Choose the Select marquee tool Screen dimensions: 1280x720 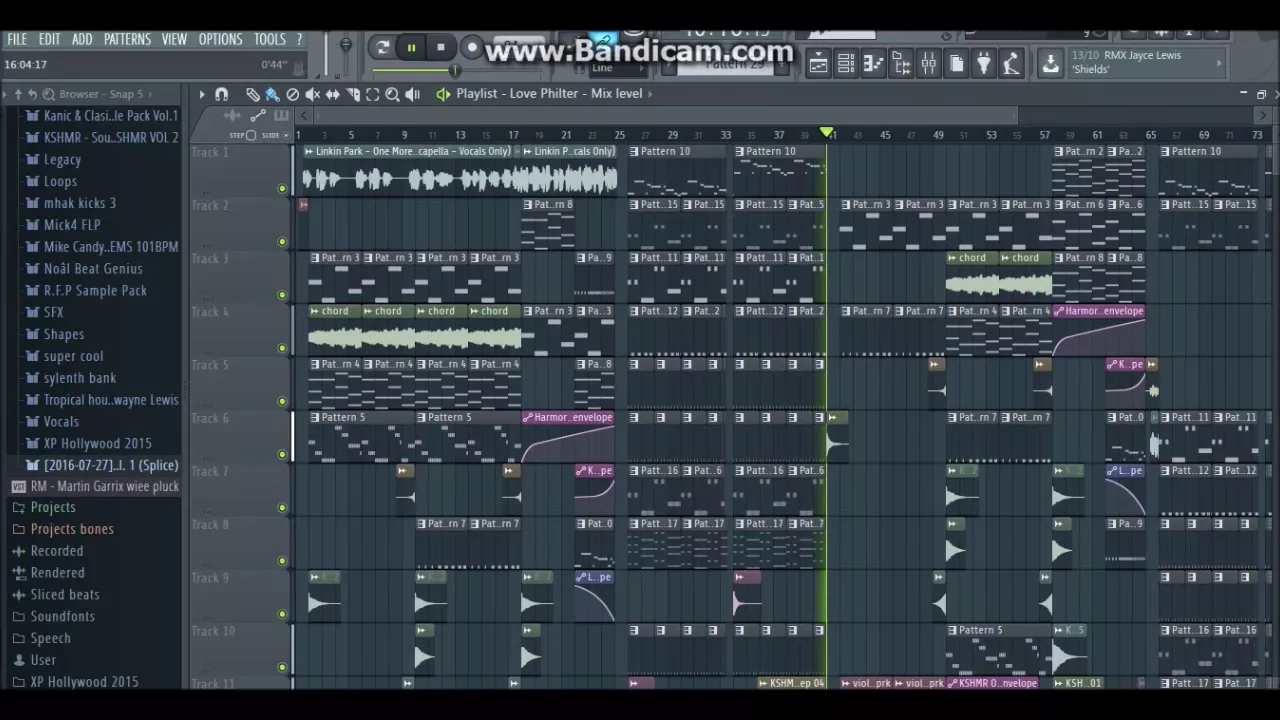point(372,94)
